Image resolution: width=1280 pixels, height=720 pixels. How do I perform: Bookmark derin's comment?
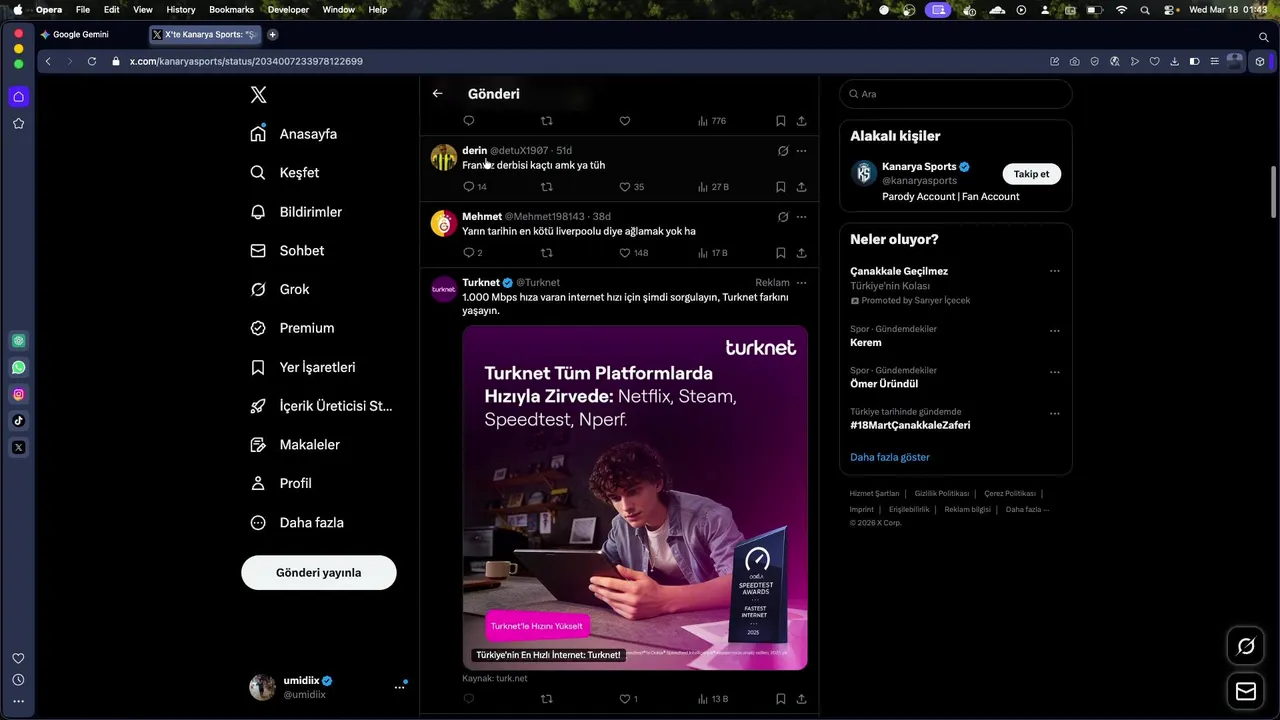point(781,187)
